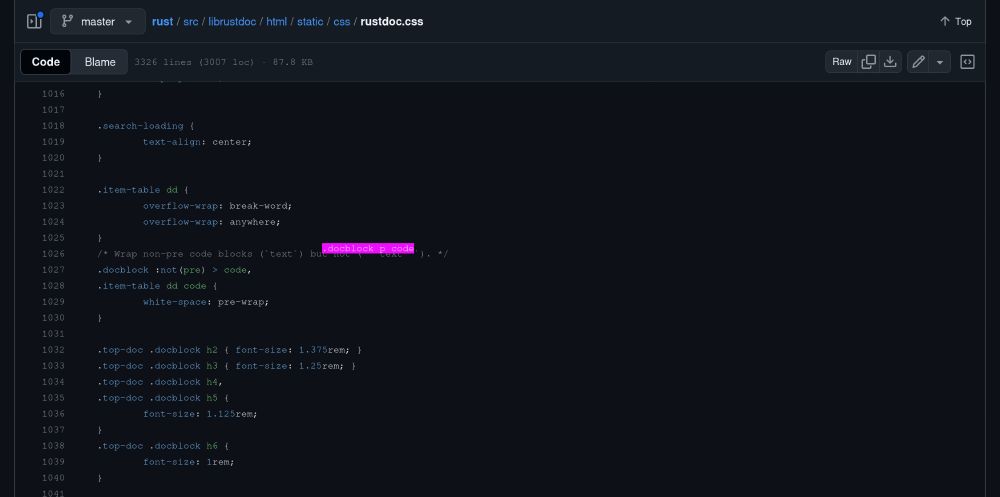Open more edit options dropdown arrow
Viewport: 1000px width, 497px height.
coord(939,62)
